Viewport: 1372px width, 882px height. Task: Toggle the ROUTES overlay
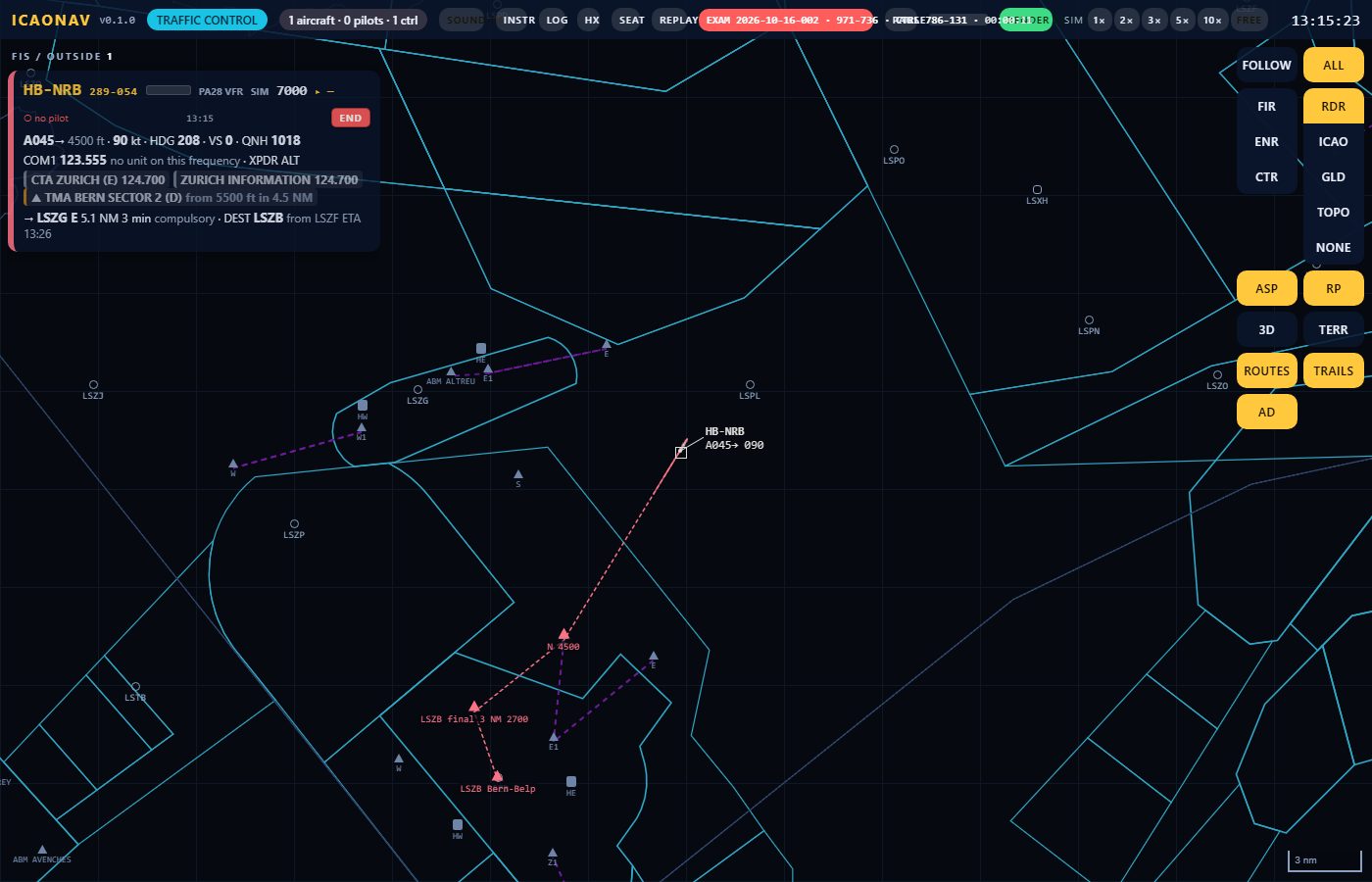click(1266, 371)
